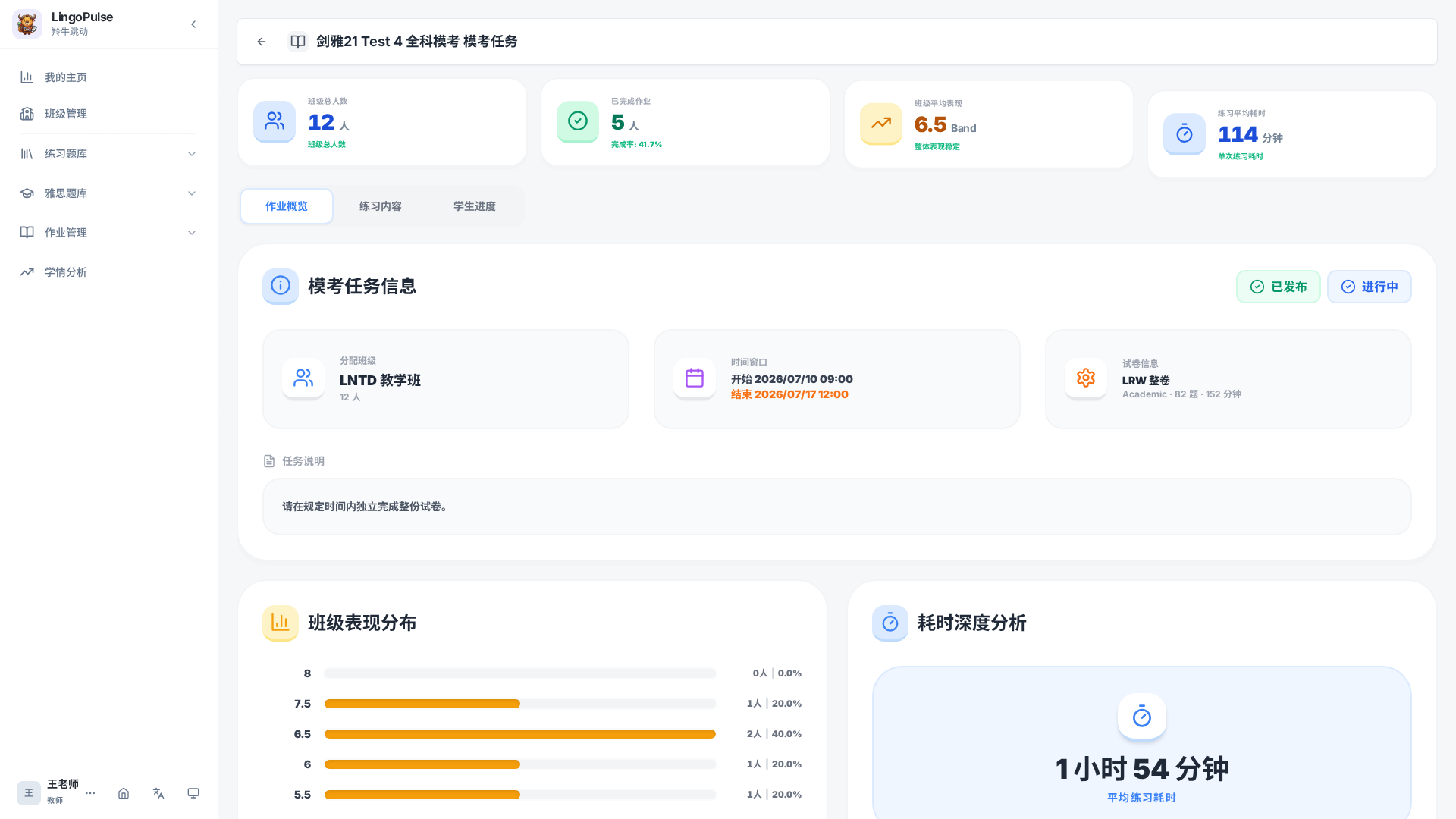Click the large stopwatch above 1小时54分钟
Viewport: 1456px width, 819px height.
tap(1142, 717)
